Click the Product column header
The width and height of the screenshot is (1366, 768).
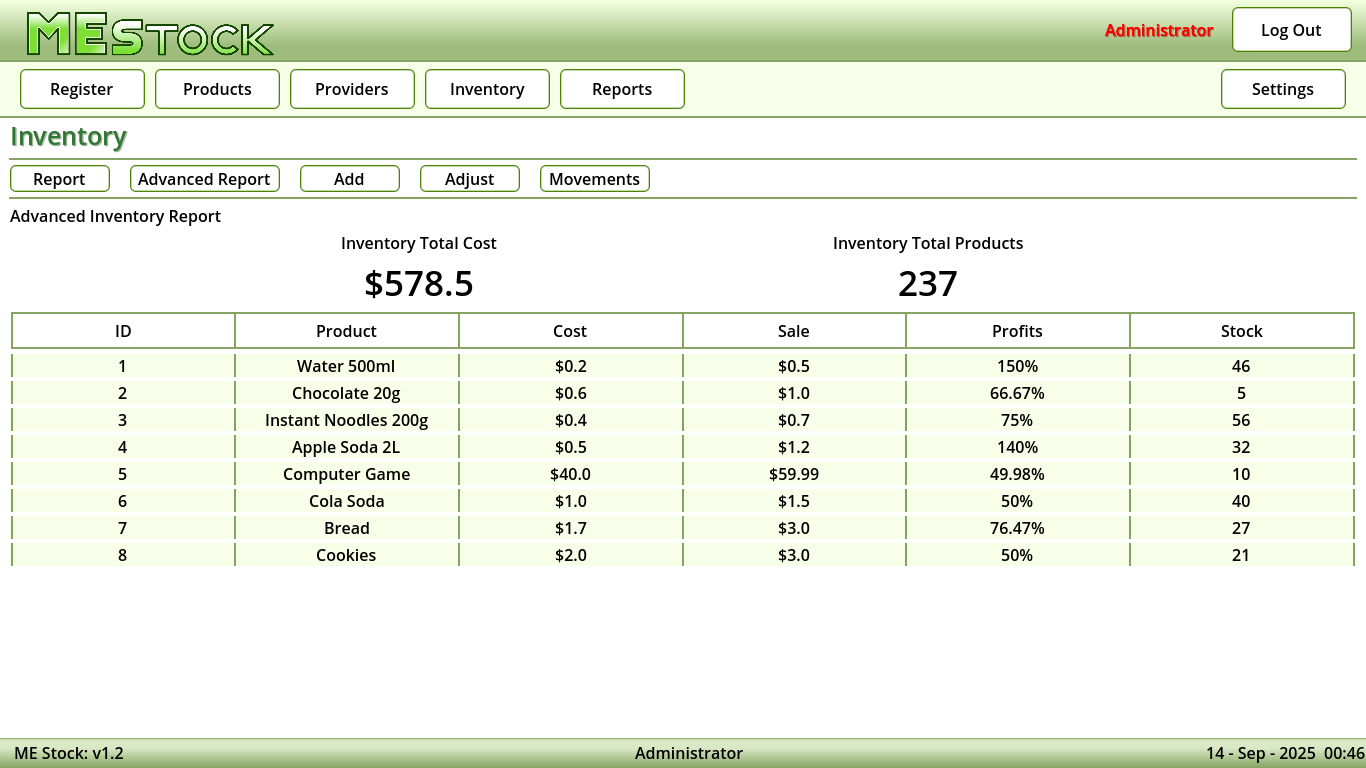coord(346,331)
